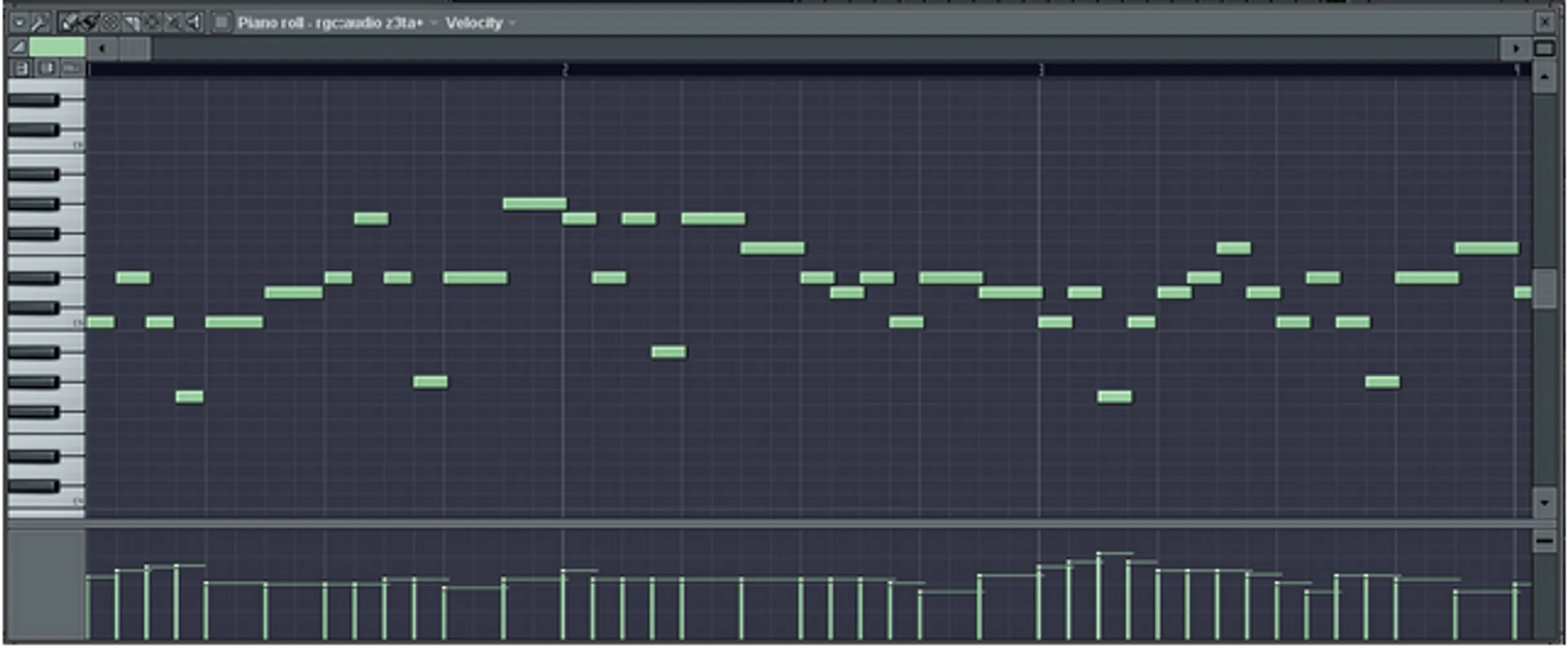Click the horizontal scroll left arrow

(102, 49)
